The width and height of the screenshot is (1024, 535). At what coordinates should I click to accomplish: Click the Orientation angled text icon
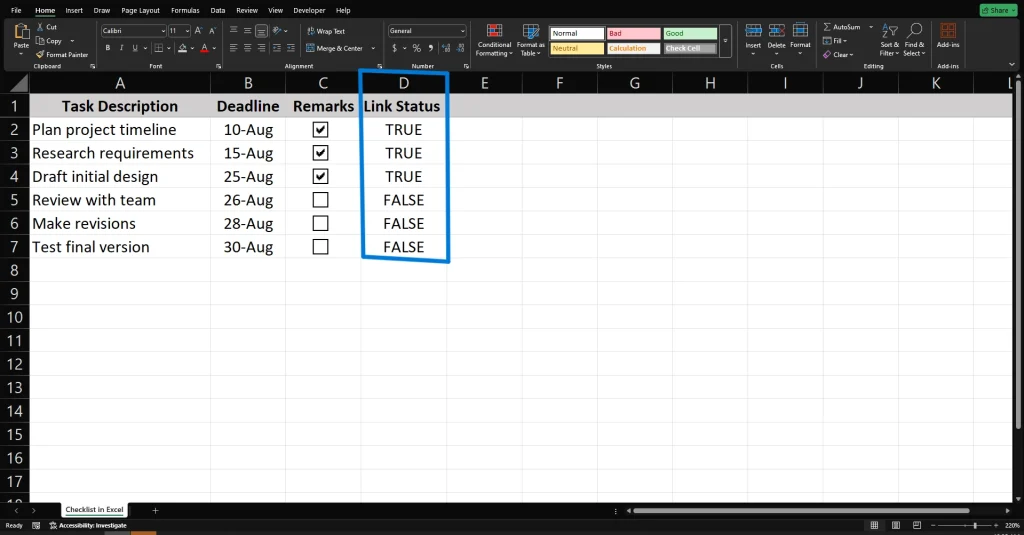(277, 31)
